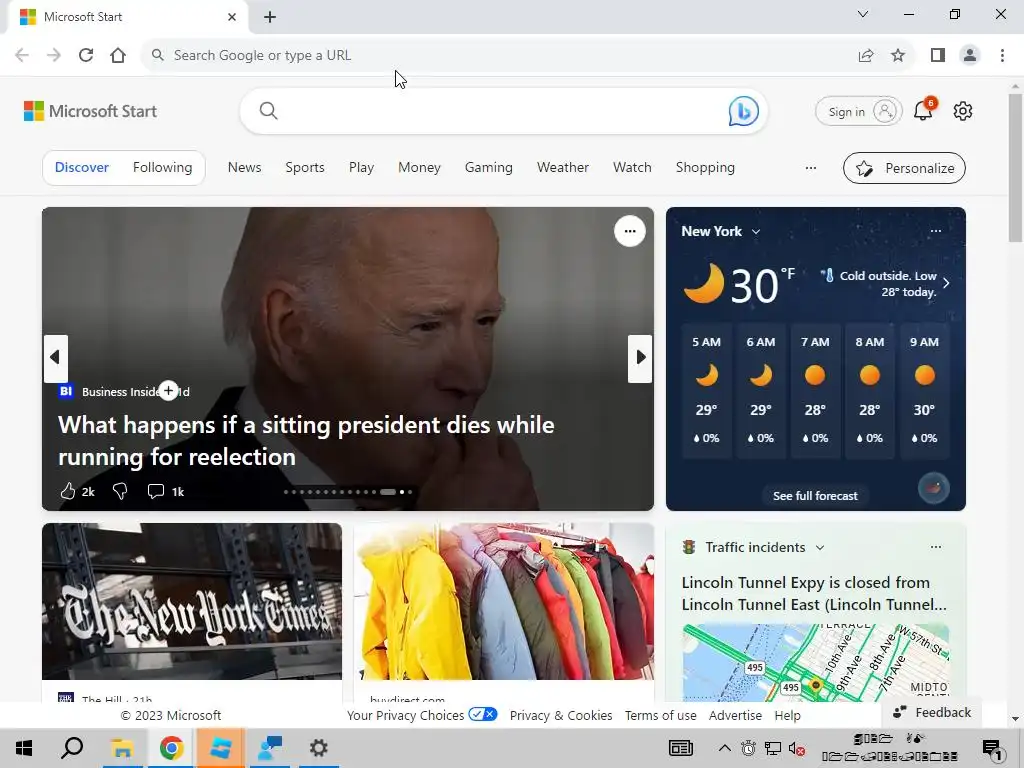Expand Traffic incidents dropdown

[820, 548]
